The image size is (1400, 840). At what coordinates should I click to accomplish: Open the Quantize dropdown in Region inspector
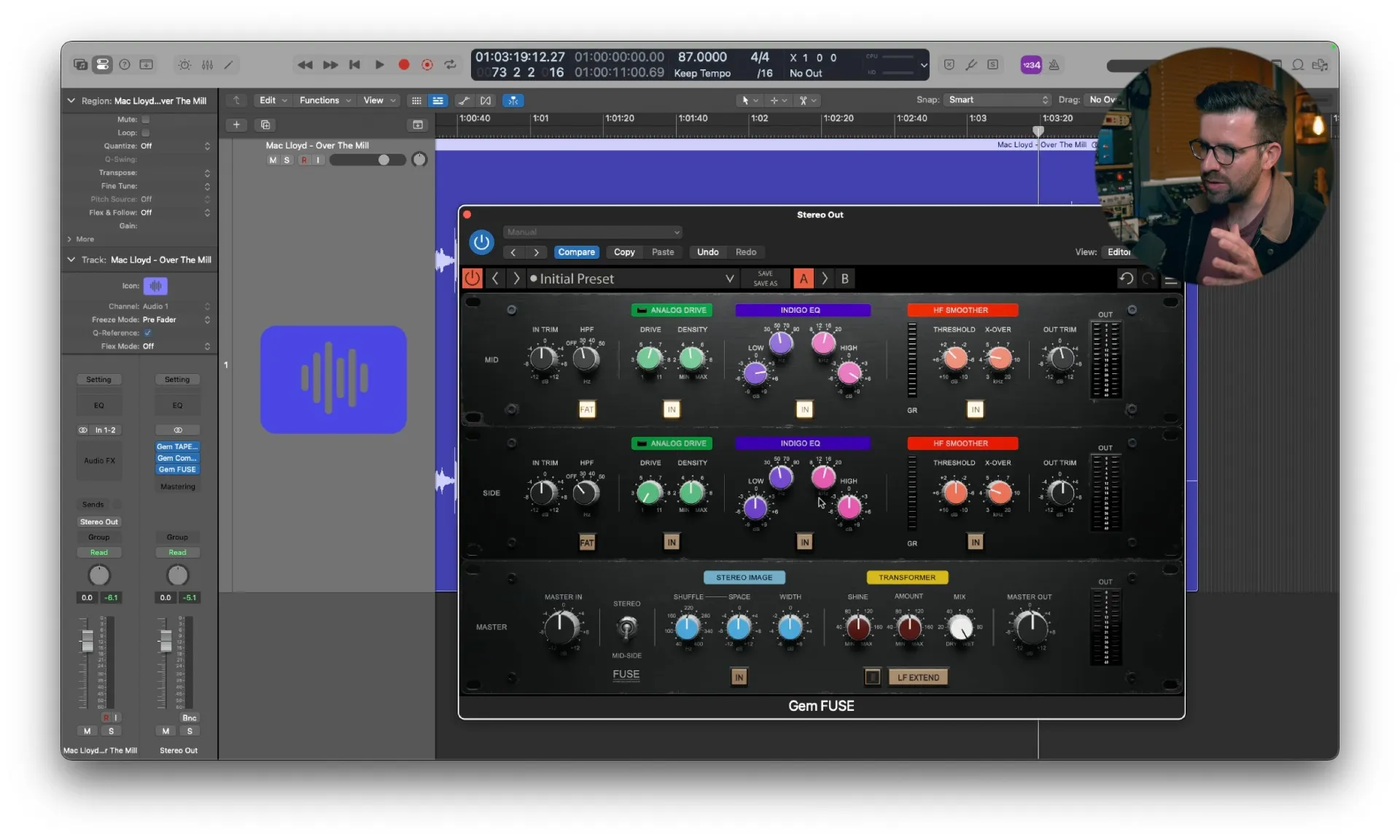[175, 147]
